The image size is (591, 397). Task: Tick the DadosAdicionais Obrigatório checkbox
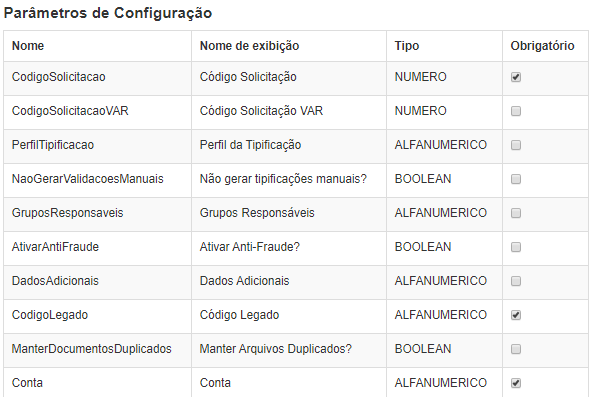[x=516, y=281]
